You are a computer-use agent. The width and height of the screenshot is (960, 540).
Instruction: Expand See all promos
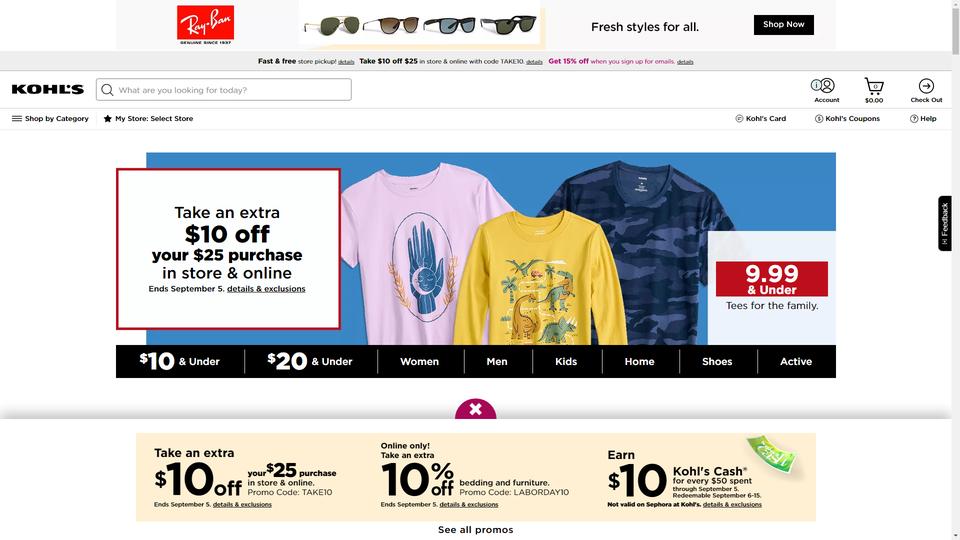476,530
